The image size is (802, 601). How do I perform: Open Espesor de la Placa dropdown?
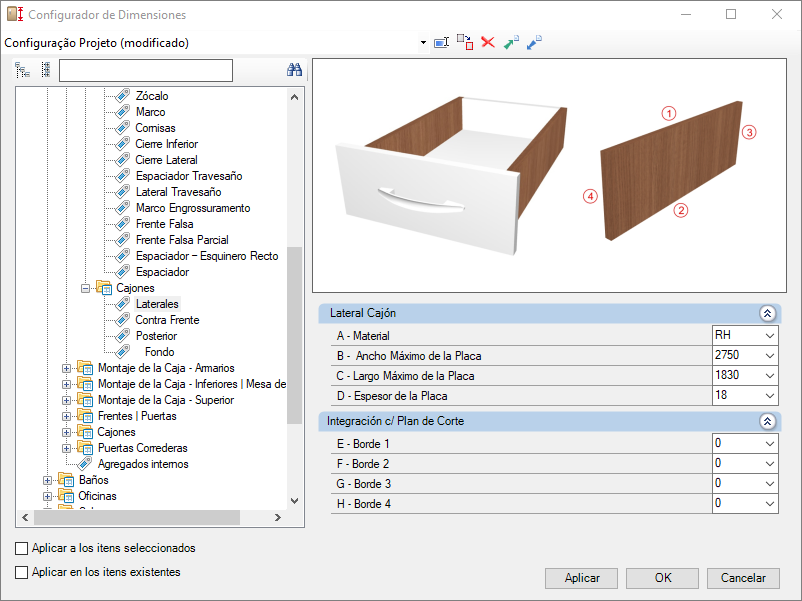[769, 396]
